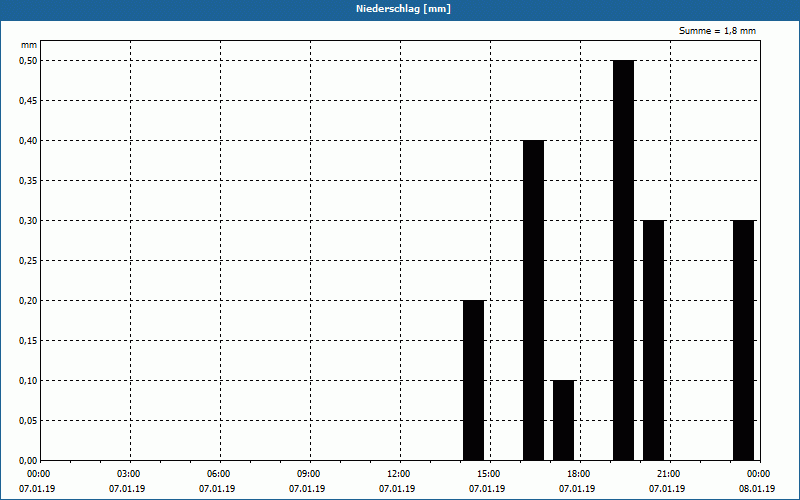Viewport: 800px width, 500px height.
Task: Select the 0,20 y-axis value
Action: [x=28, y=301]
